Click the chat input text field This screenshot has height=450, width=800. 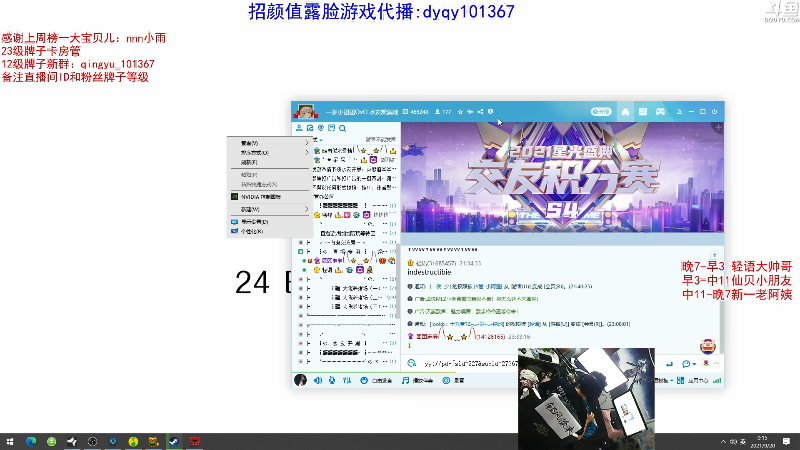point(469,364)
